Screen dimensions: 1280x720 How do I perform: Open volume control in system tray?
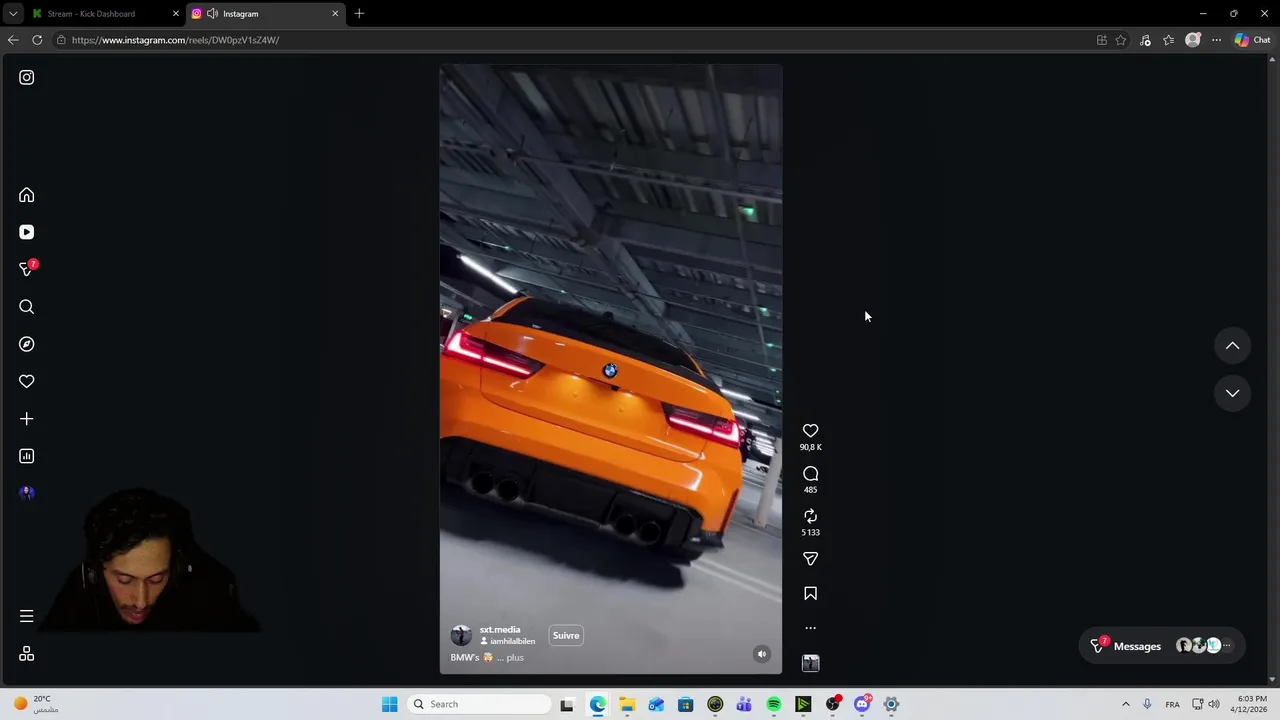pos(1214,704)
